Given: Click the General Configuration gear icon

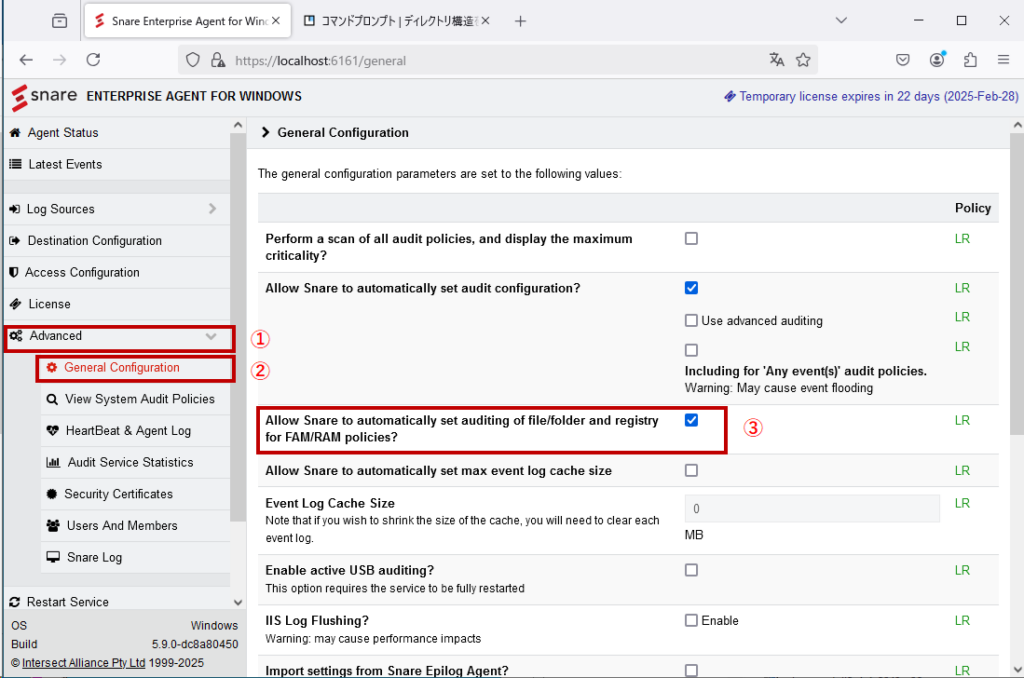Looking at the screenshot, I should coord(52,368).
